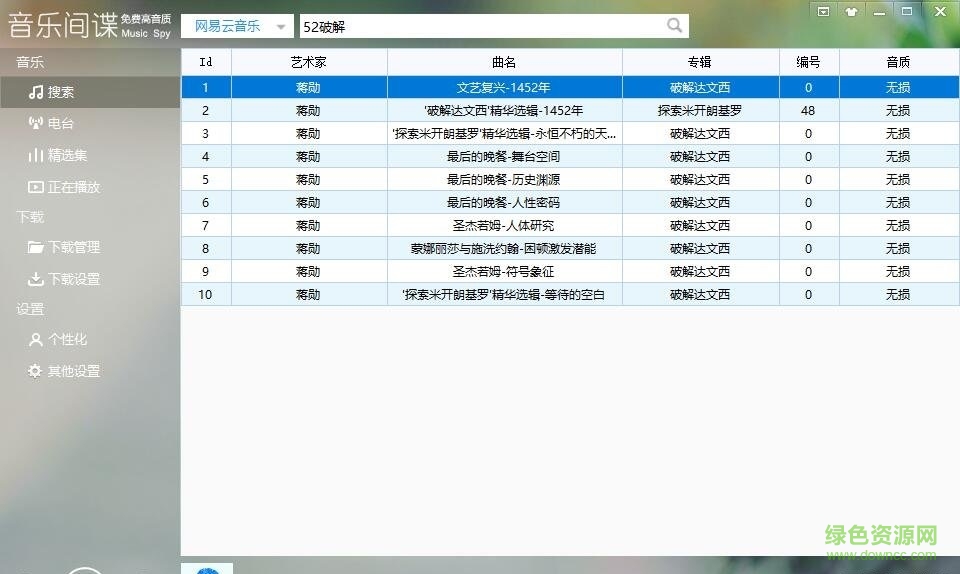Click the folder icon beside 下载管理
Image resolution: width=960 pixels, height=574 pixels.
pyautogui.click(x=36, y=247)
